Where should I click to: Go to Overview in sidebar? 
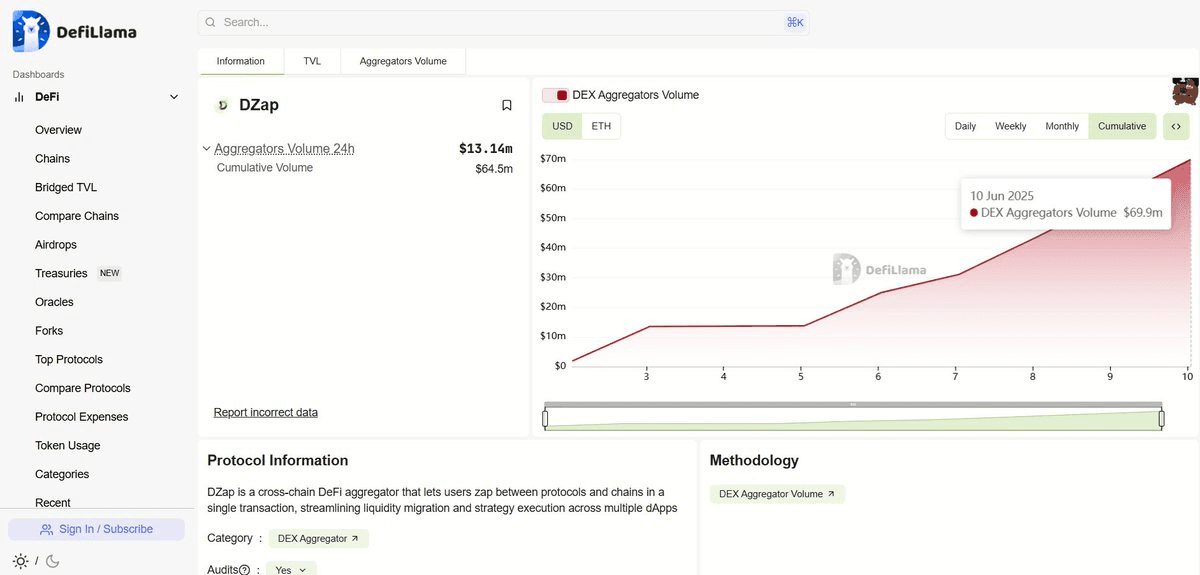pyautogui.click(x=58, y=130)
